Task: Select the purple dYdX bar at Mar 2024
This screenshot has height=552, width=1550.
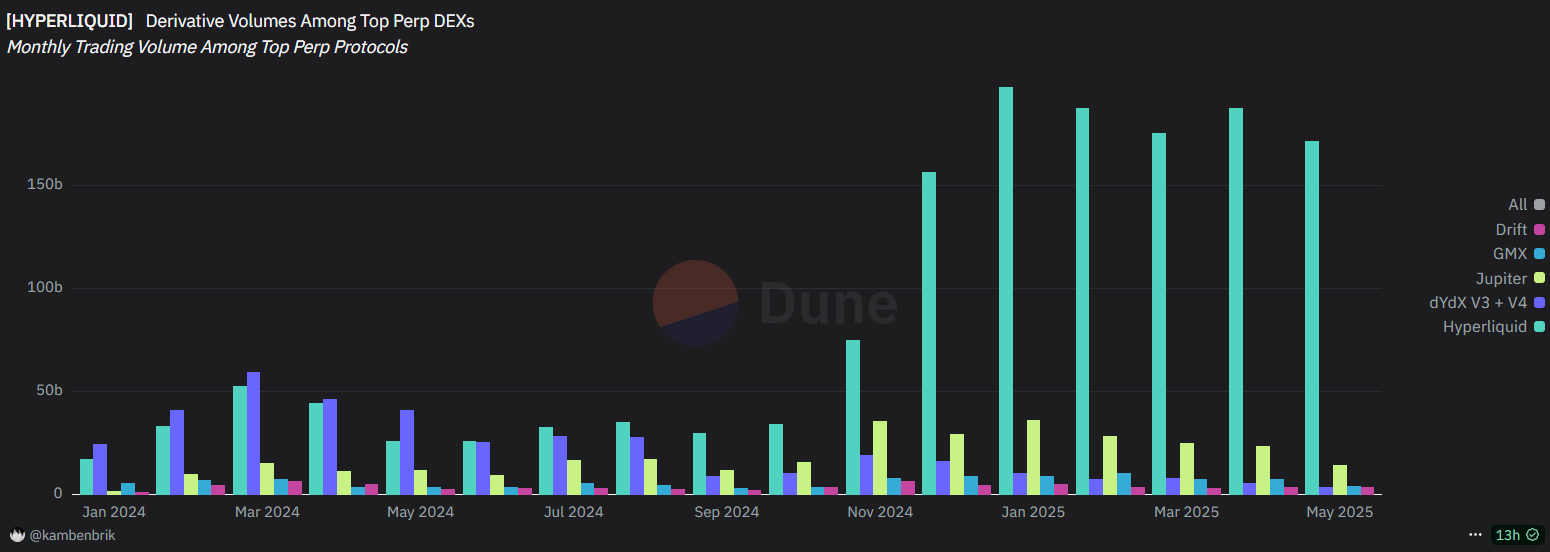Action: [254, 433]
